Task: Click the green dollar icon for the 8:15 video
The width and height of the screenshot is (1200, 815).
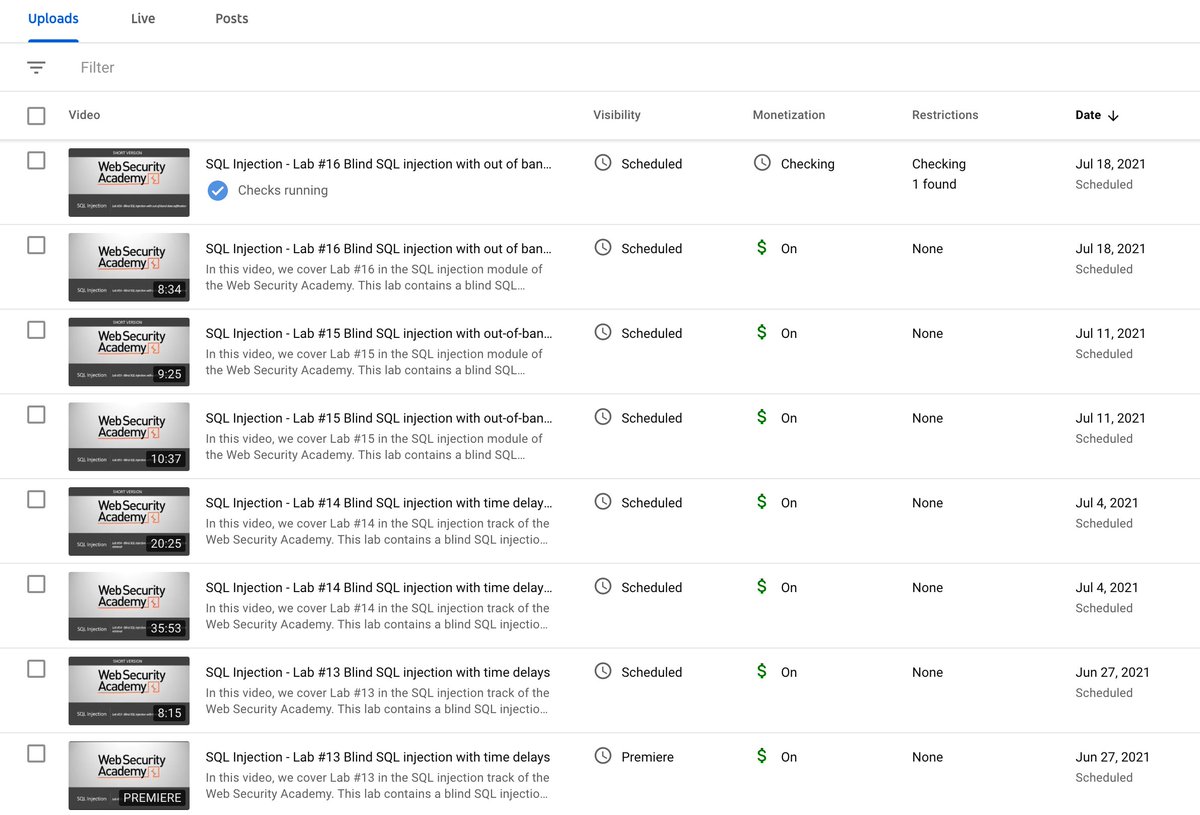Action: pos(762,671)
